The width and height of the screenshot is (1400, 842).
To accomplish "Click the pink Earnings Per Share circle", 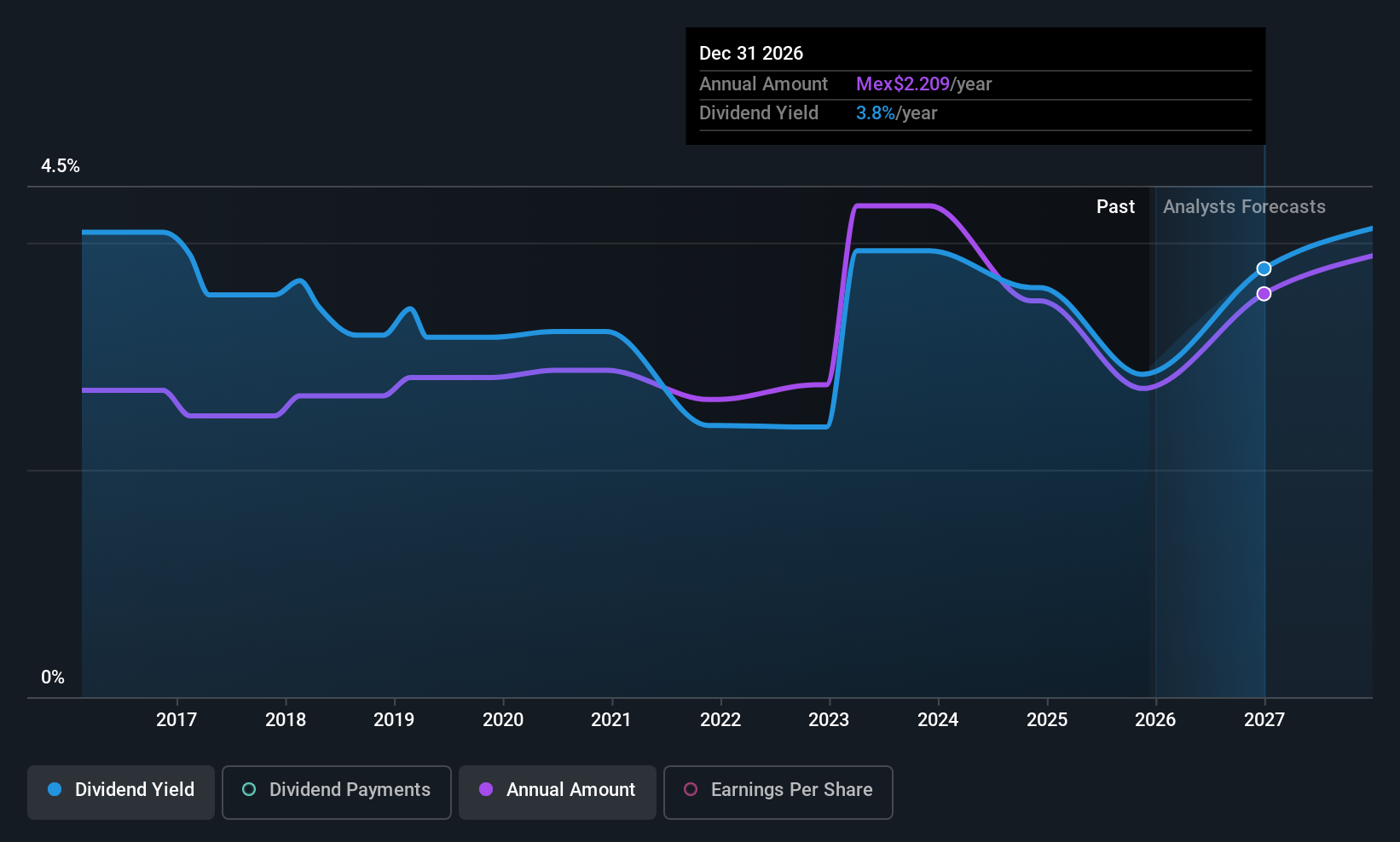I will coord(691,790).
